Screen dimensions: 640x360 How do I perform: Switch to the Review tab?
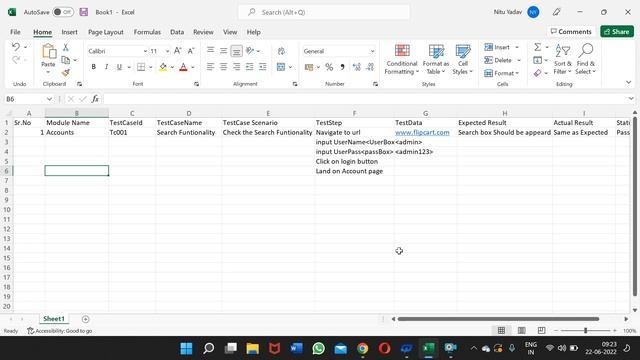203,32
